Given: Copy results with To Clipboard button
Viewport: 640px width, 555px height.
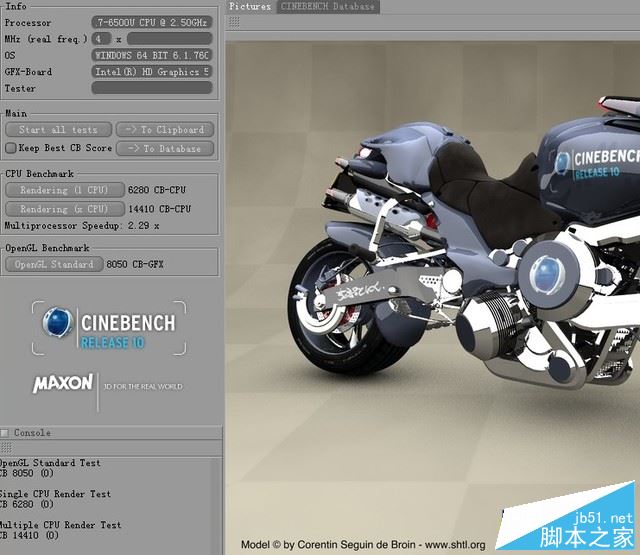Looking at the screenshot, I should 165,130.
